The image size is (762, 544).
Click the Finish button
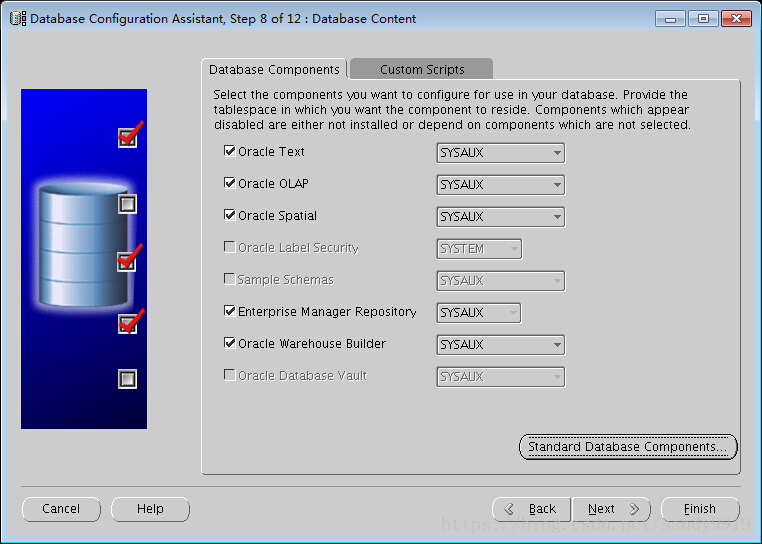700,509
